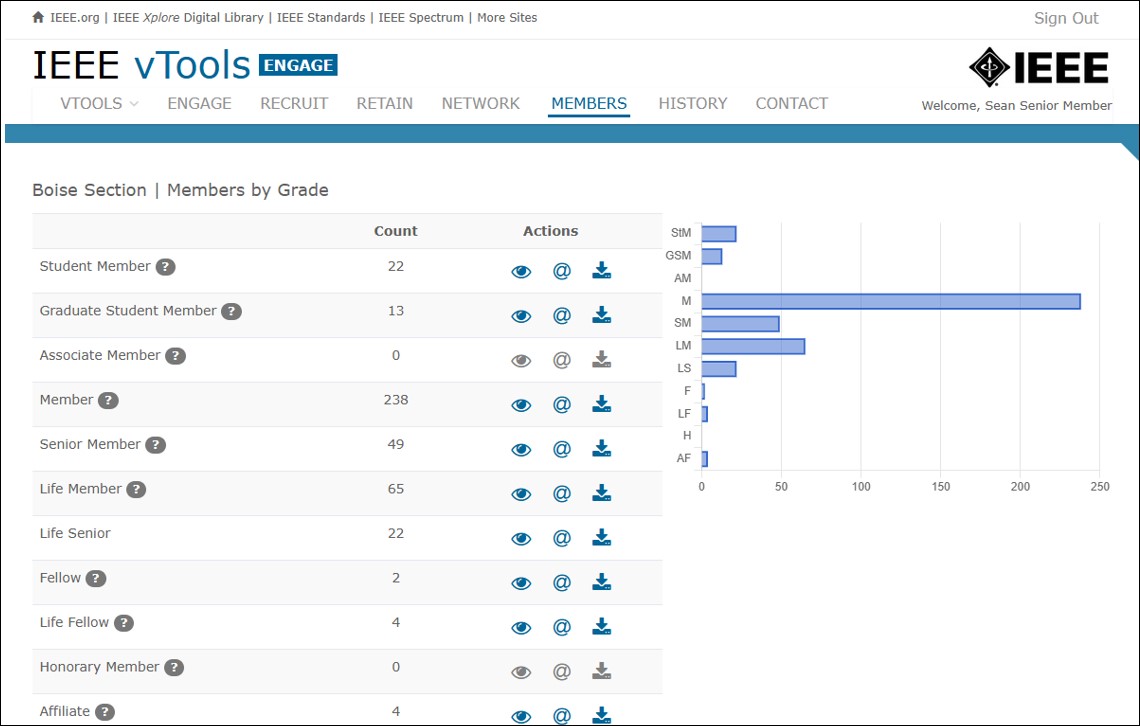The height and width of the screenshot is (726, 1140).
Task: Open help for Graduate Student Member grade
Action: pos(231,311)
